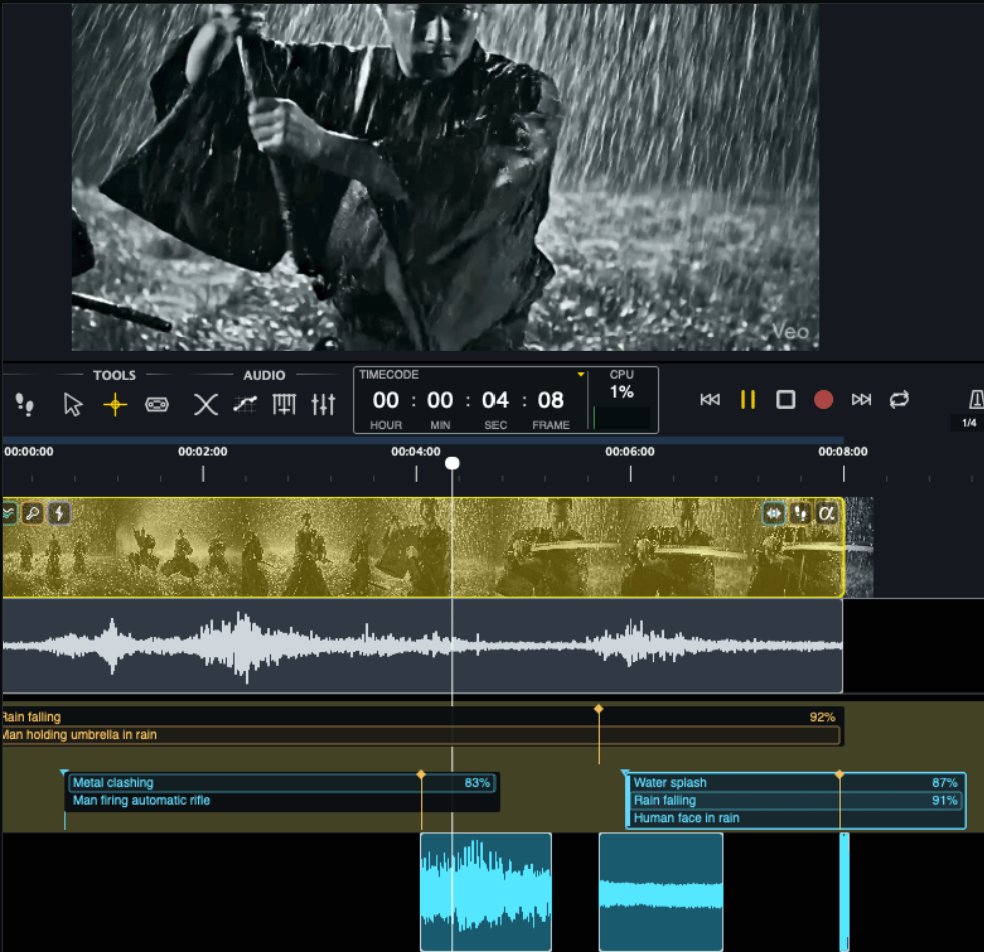Choose the range loop tool icon
This screenshot has height=952, width=984.
(156, 404)
